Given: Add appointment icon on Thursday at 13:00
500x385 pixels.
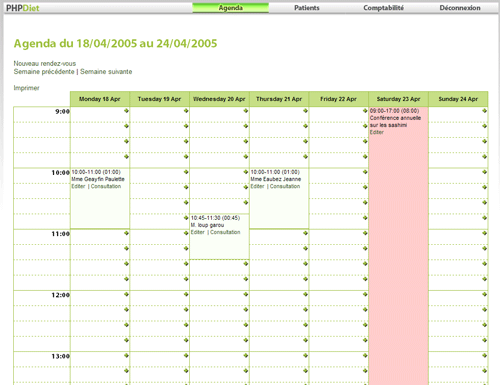Looking at the screenshot, I should tap(305, 356).
